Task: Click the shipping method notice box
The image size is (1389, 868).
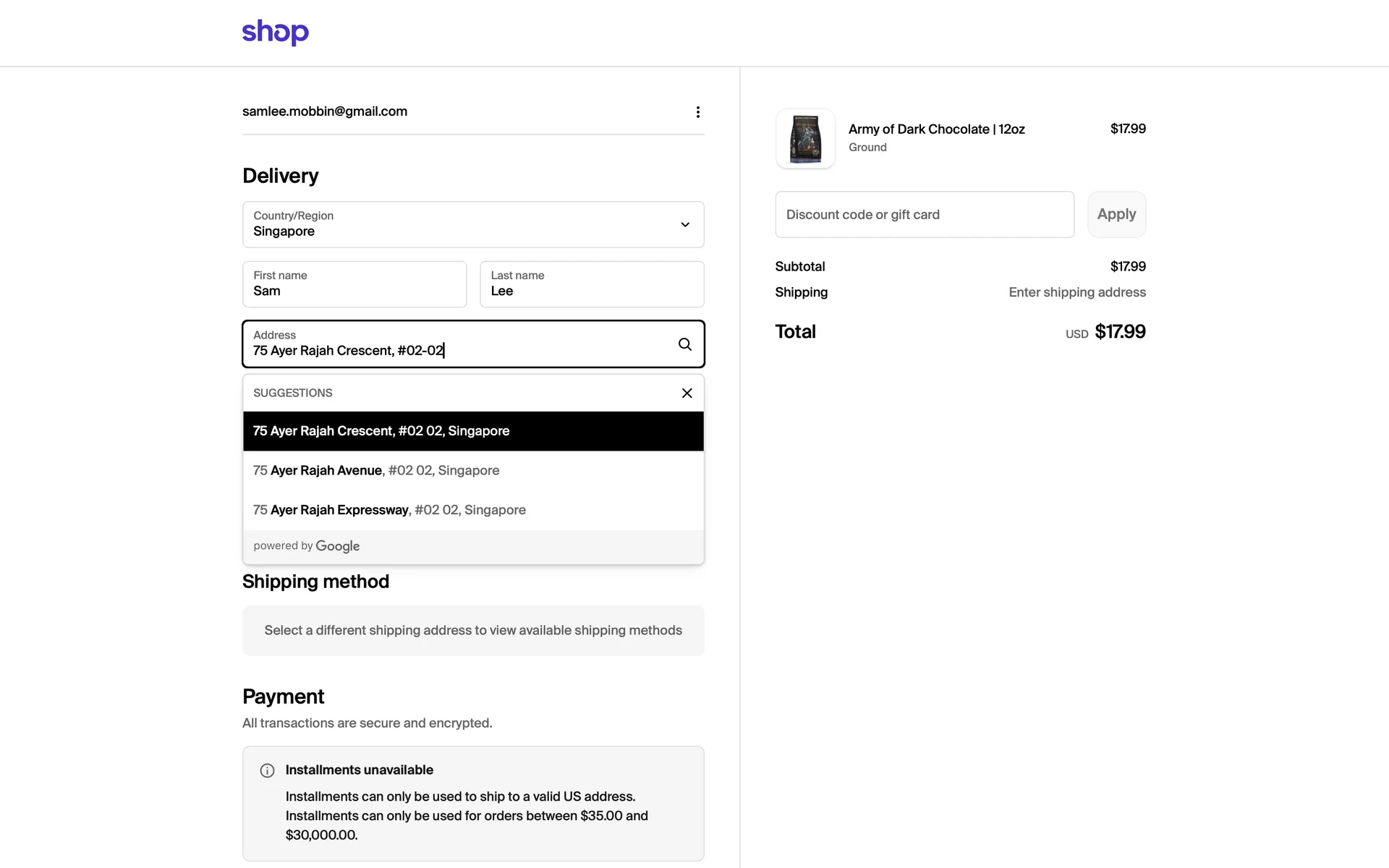Action: (473, 630)
